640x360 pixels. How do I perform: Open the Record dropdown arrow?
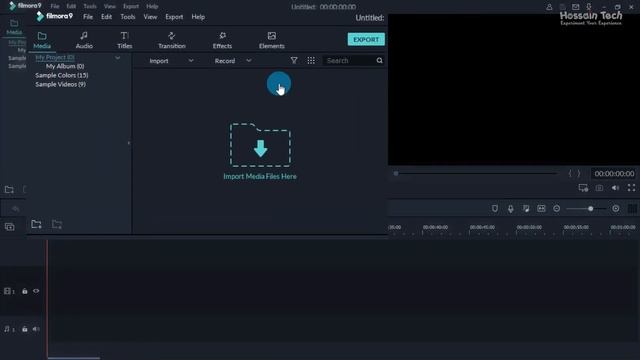coord(249,60)
